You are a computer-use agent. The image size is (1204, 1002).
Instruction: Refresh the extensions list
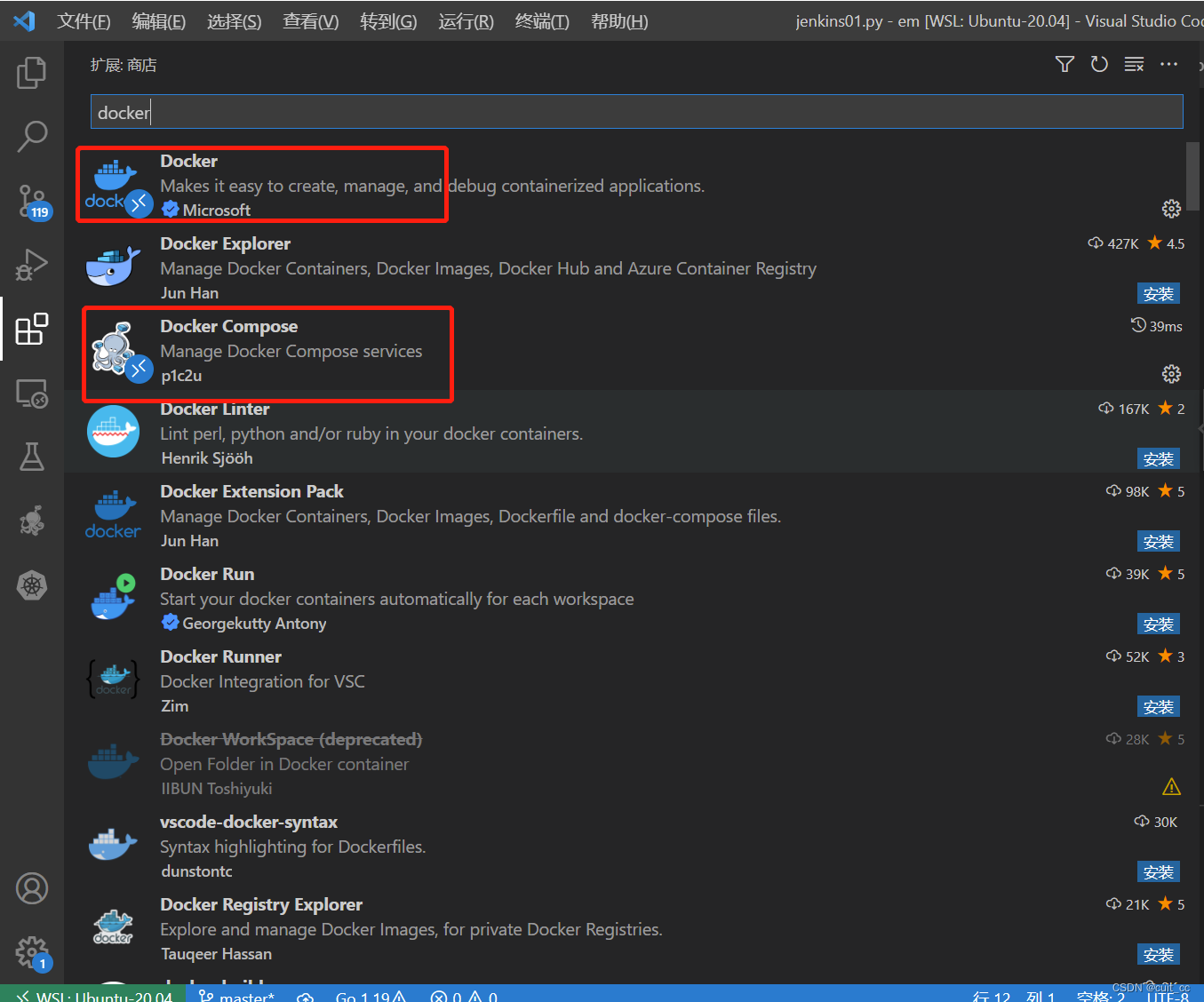(x=1099, y=64)
